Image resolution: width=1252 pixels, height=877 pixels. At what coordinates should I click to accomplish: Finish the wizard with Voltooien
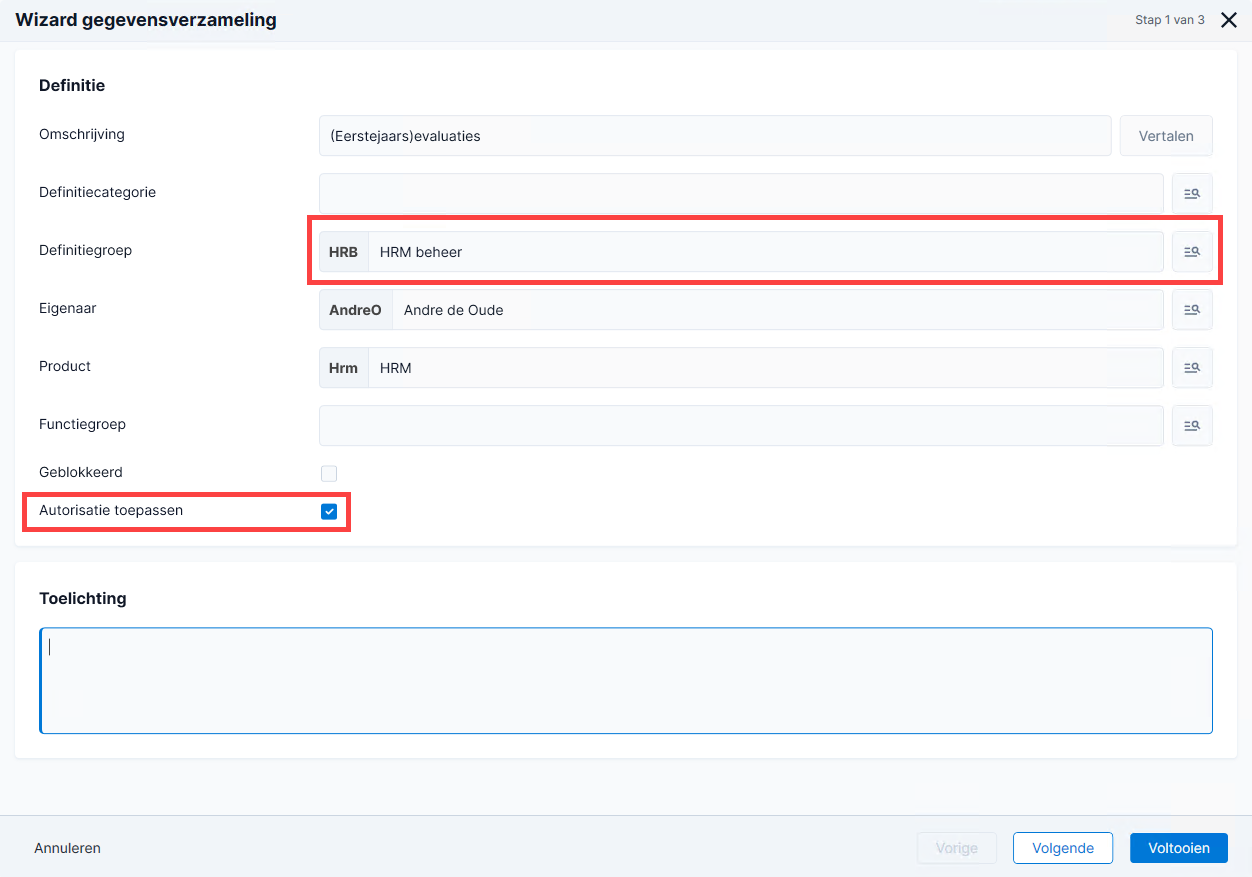tap(1179, 848)
